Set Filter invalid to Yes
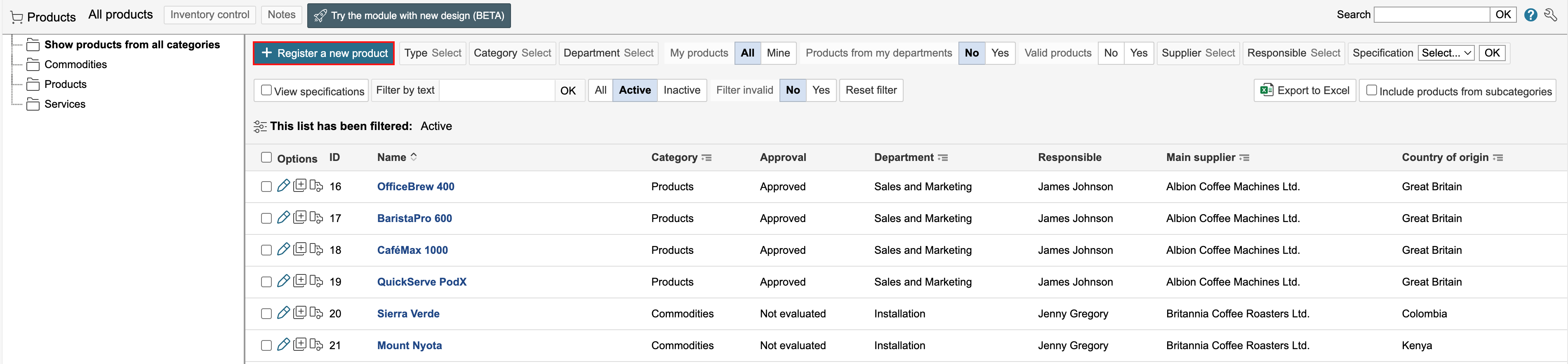 821,90
